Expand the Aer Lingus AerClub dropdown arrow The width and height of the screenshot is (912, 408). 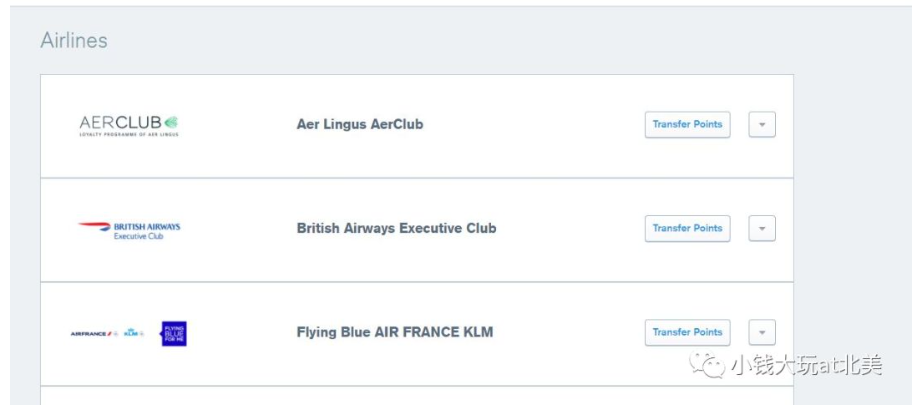pyautogui.click(x=762, y=124)
